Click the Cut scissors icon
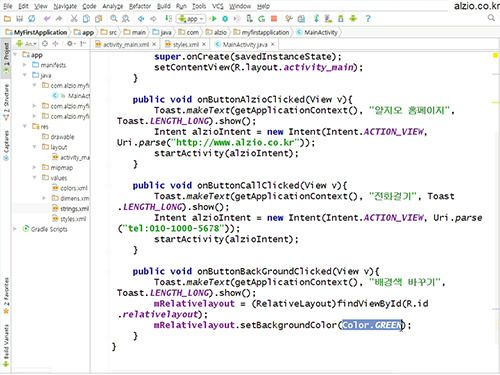The width and height of the screenshot is (500, 375). [74, 19]
